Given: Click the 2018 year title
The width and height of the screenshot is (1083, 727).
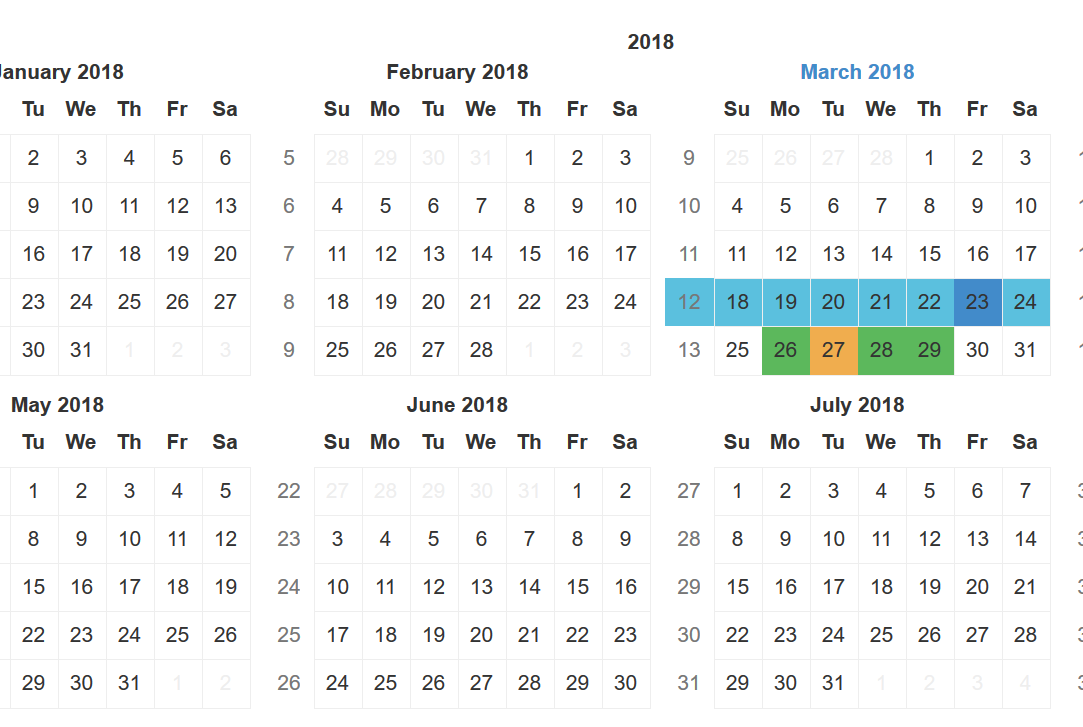Looking at the screenshot, I should click(x=651, y=42).
